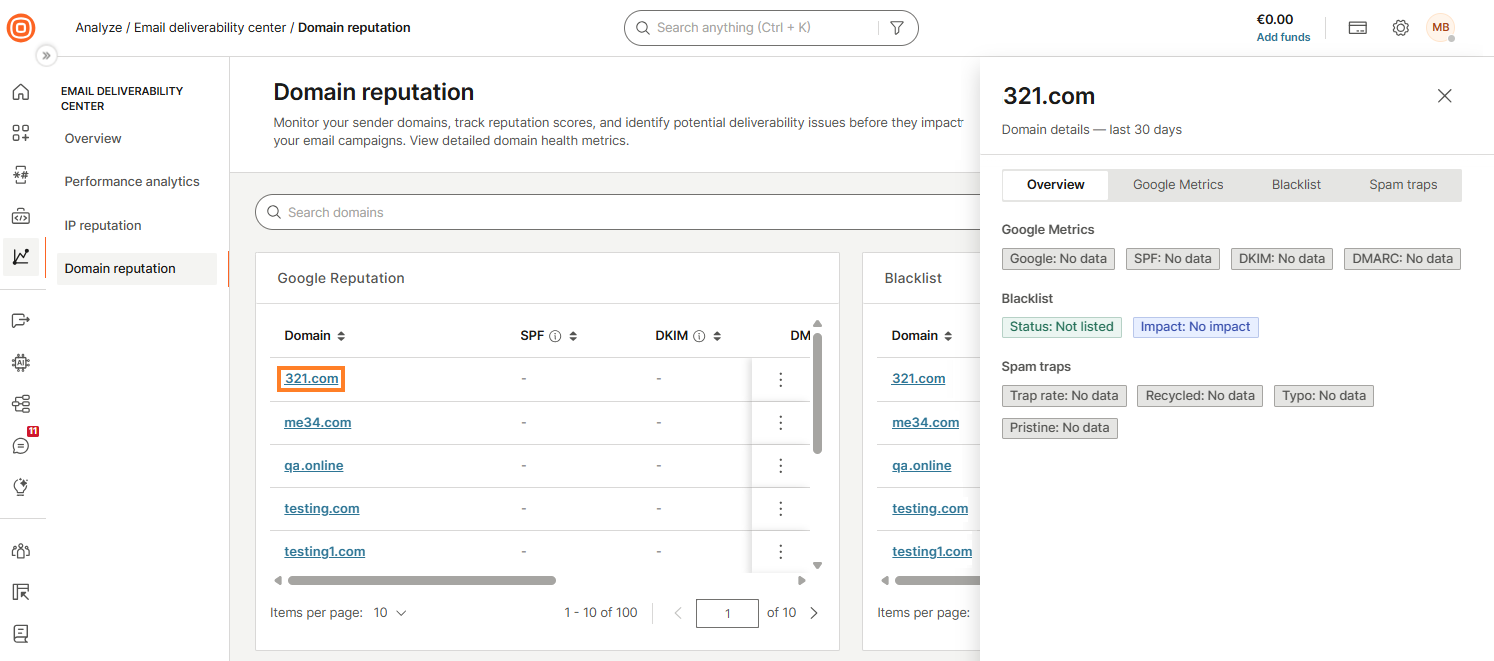
Task: Click the Status: Not listed badge
Action: click(x=1061, y=327)
